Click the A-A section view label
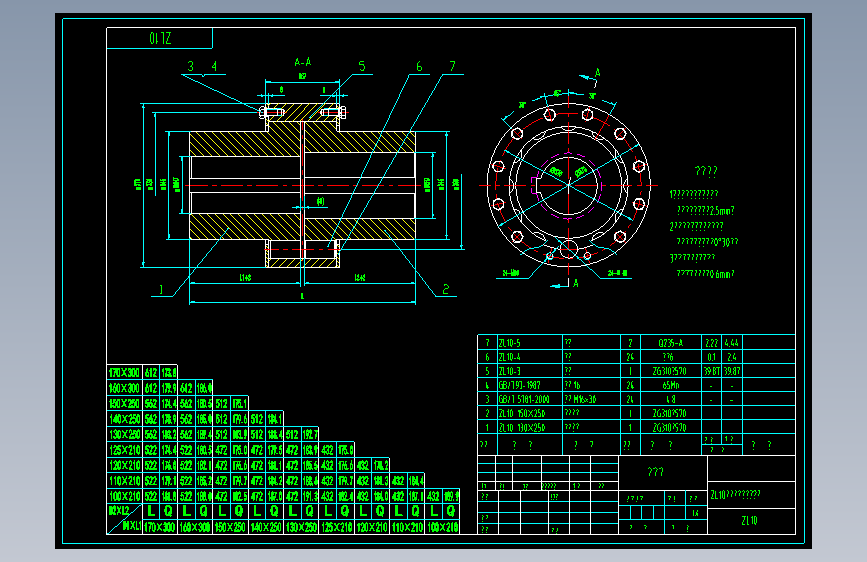 (x=302, y=62)
